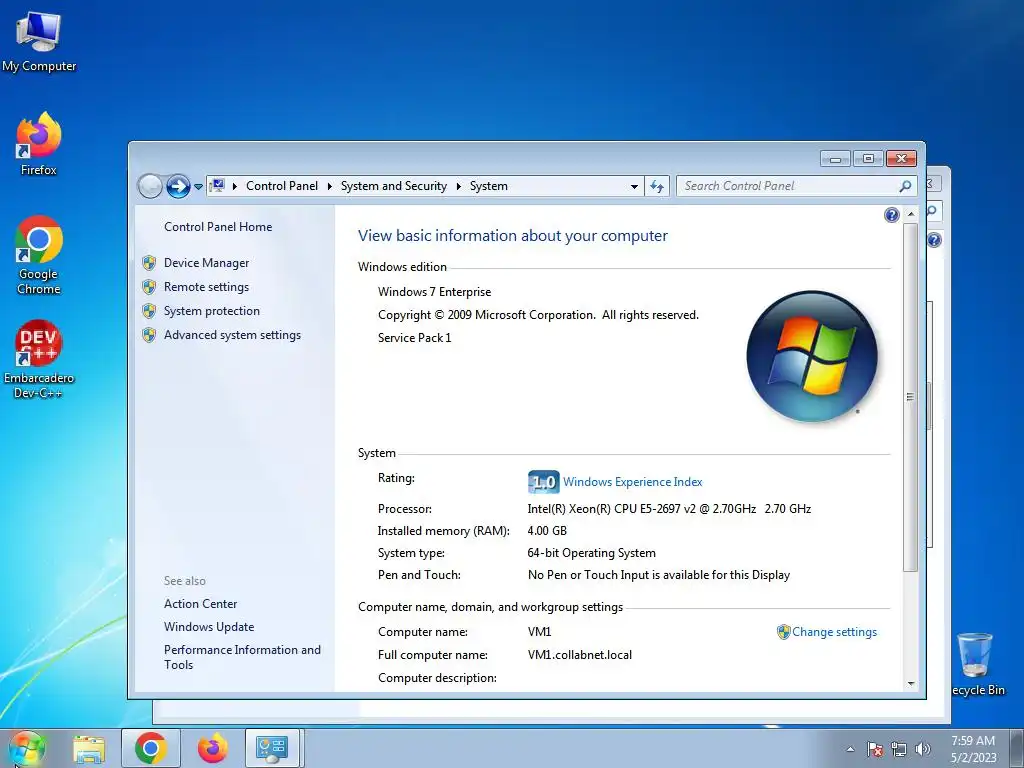Click the System breadcrumb item
This screenshot has width=1024, height=768.
tap(488, 186)
